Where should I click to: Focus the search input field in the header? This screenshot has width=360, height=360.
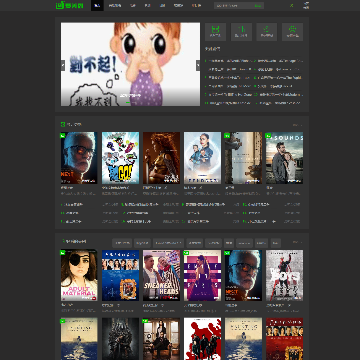pyautogui.click(x=233, y=6)
